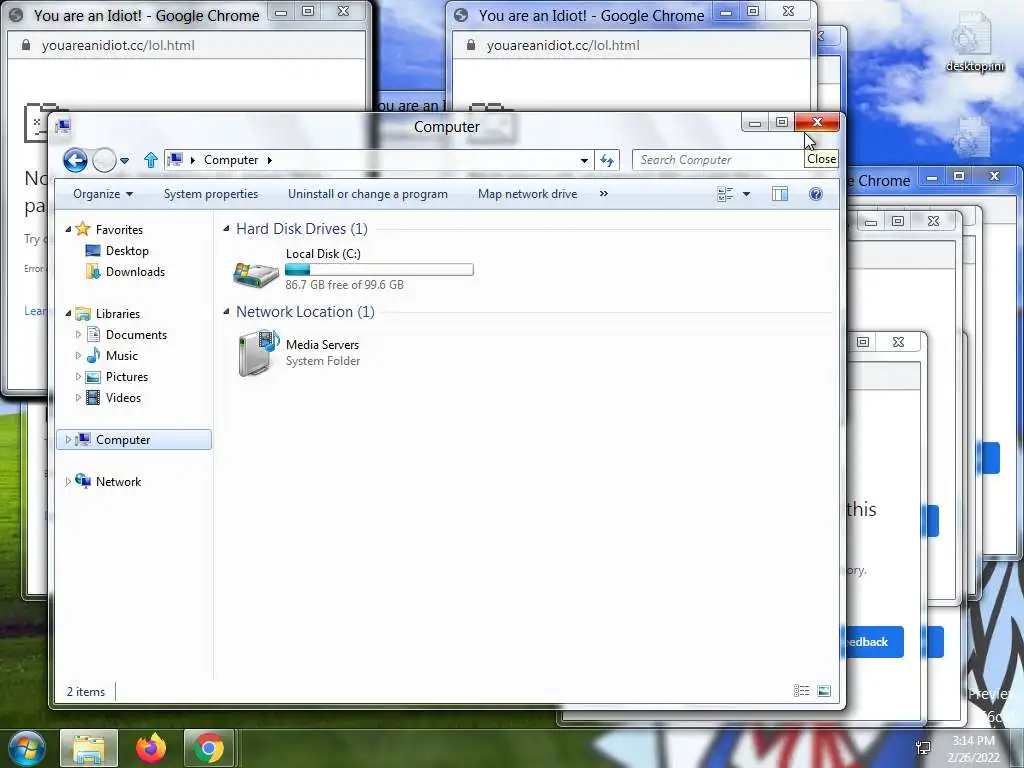Expand the Documents library arrow
This screenshot has width=1024, height=768.
[x=78, y=334]
